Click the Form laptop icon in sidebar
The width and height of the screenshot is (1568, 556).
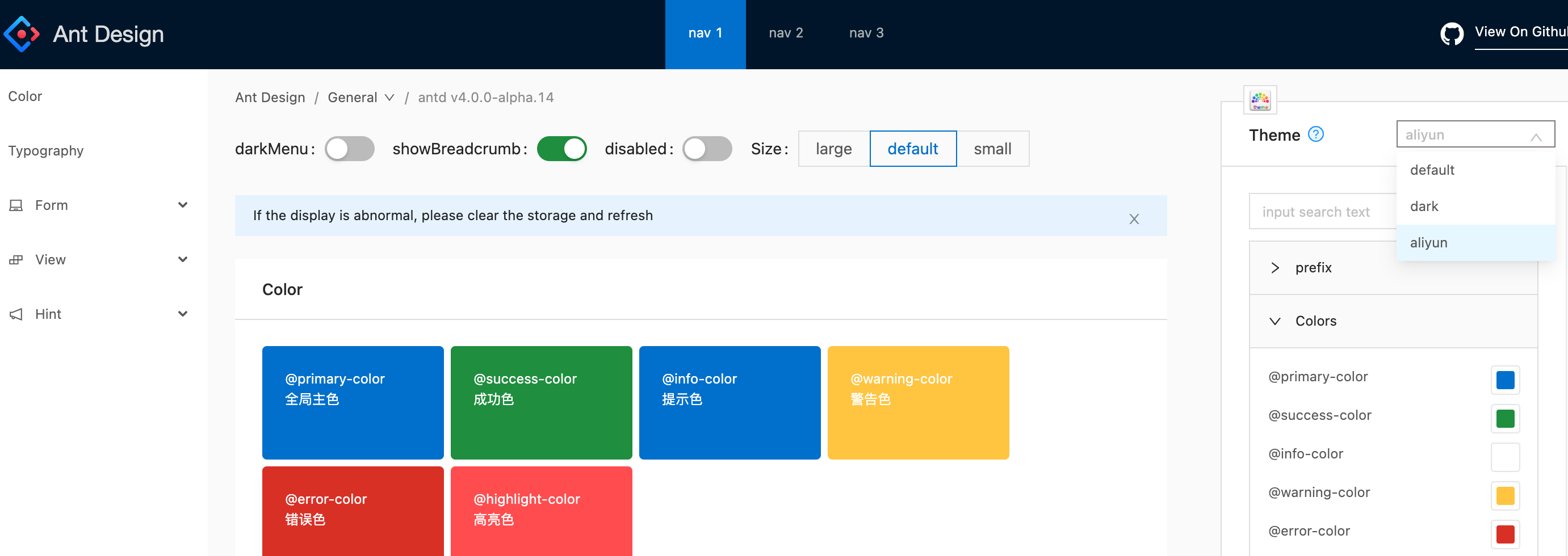click(16, 205)
